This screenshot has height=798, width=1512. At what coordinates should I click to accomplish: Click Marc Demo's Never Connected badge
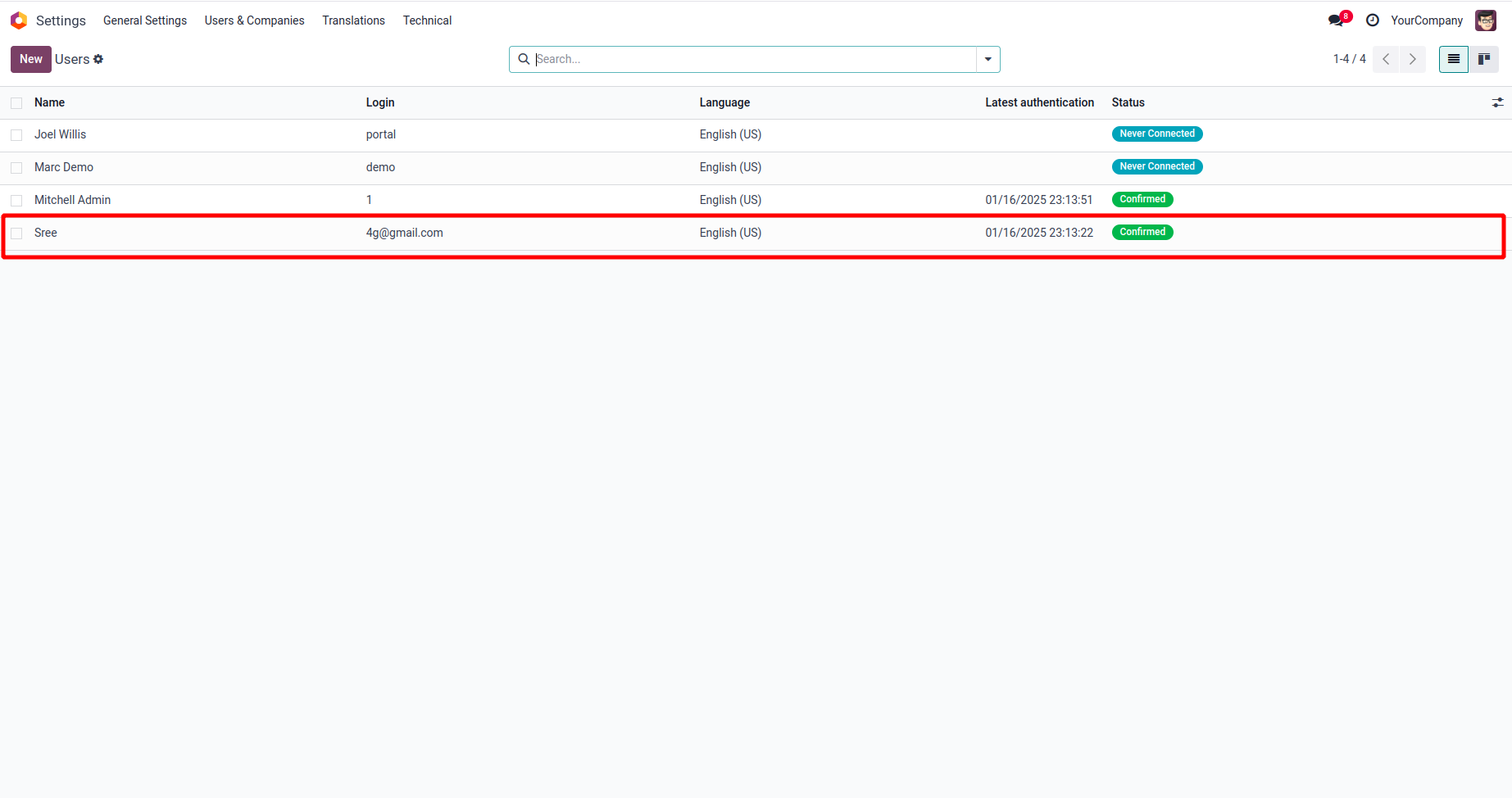1157,166
